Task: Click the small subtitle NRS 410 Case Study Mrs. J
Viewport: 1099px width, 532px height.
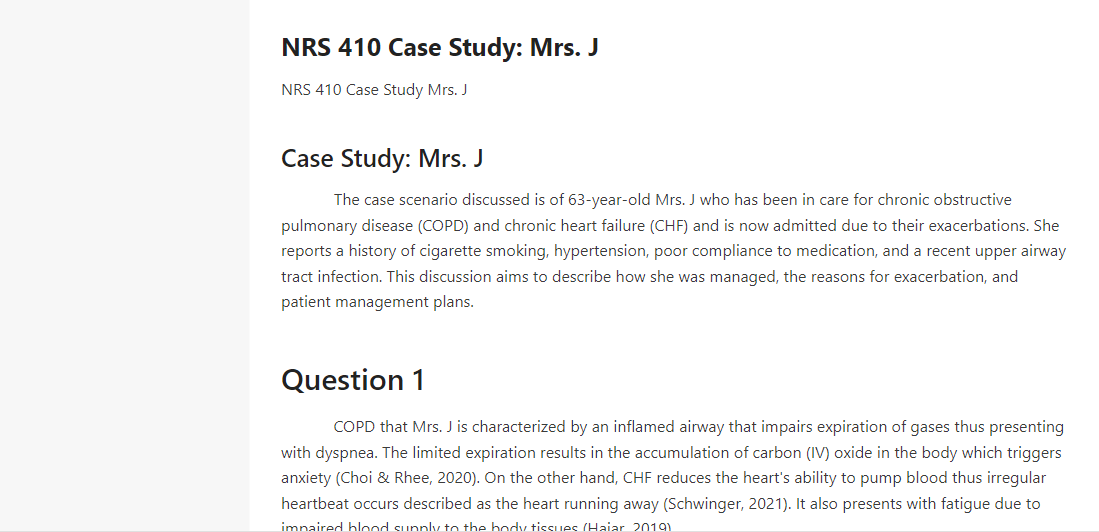Action: pyautogui.click(x=374, y=90)
